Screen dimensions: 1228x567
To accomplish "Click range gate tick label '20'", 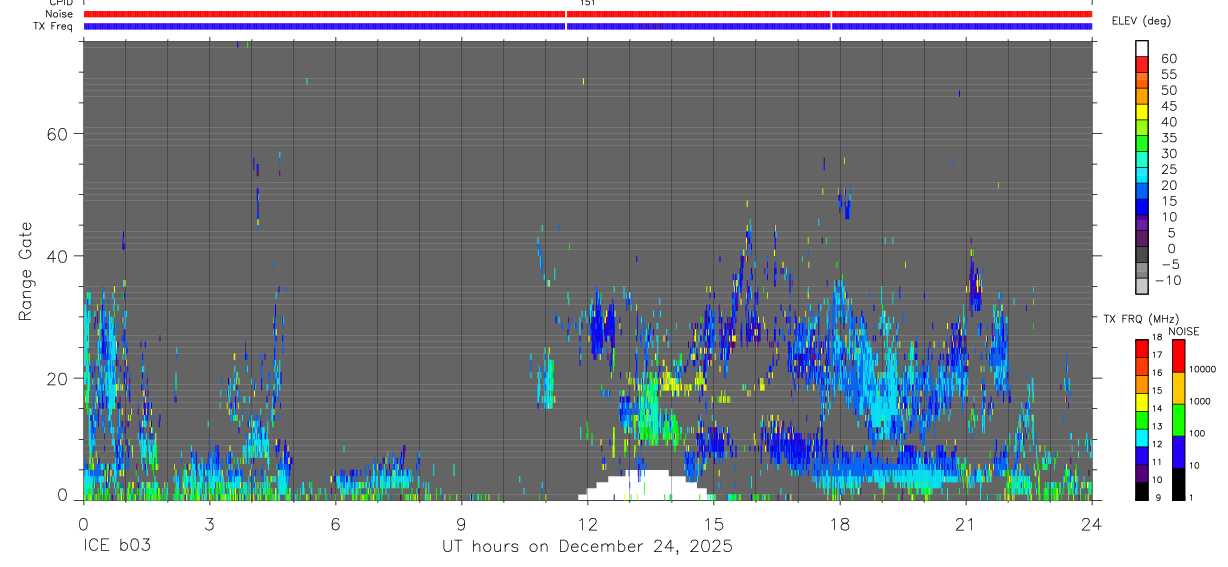I will (x=56, y=378).
